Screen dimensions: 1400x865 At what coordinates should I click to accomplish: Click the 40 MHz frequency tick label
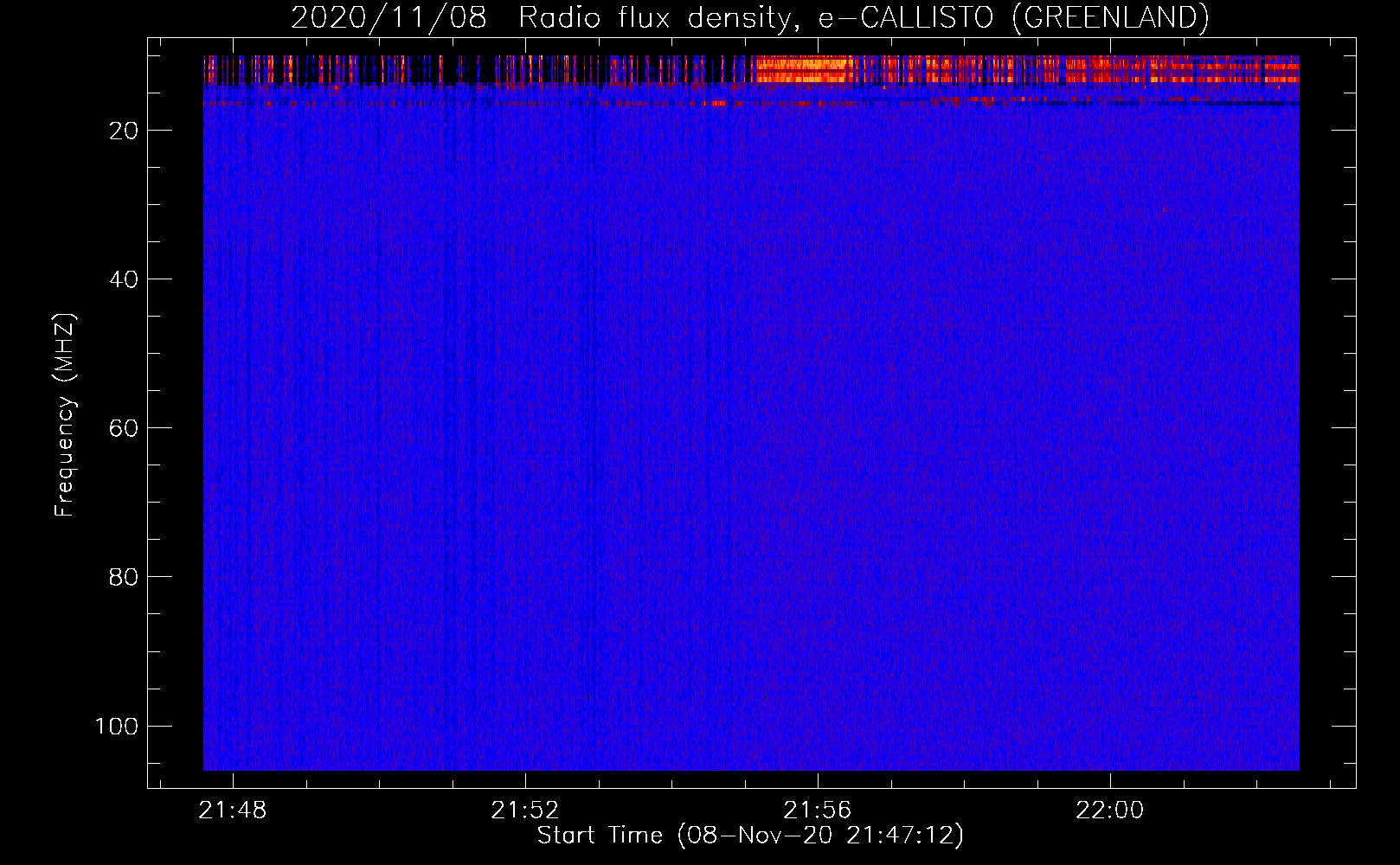[124, 279]
